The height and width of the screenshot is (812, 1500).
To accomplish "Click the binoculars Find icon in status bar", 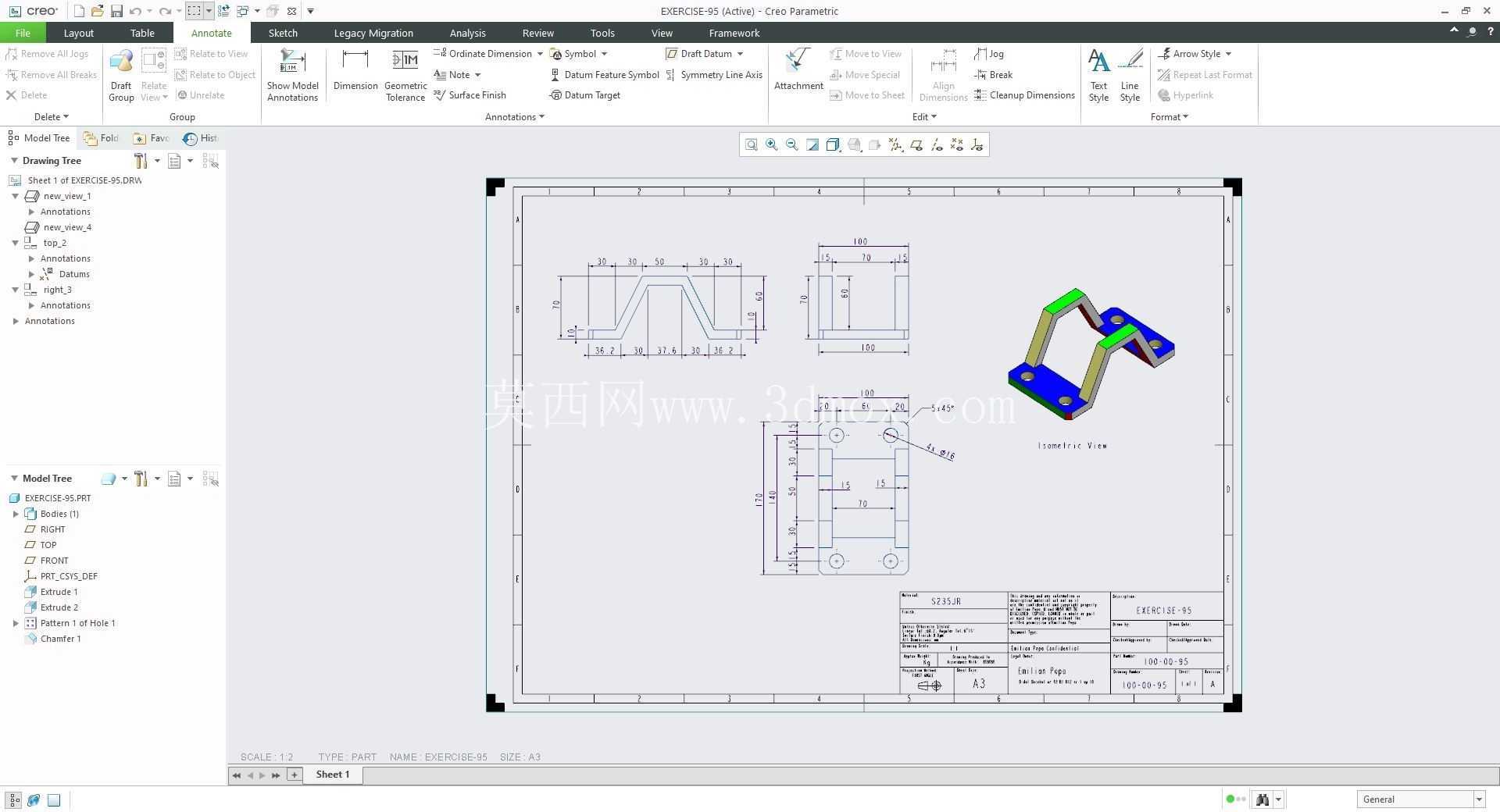I will coord(1262,799).
